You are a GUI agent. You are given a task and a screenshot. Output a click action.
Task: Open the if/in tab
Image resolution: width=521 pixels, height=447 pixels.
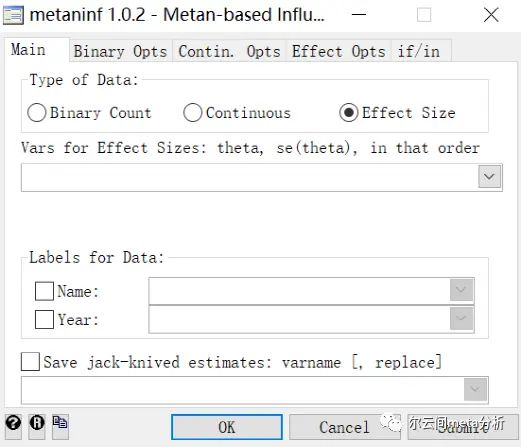tap(421, 51)
